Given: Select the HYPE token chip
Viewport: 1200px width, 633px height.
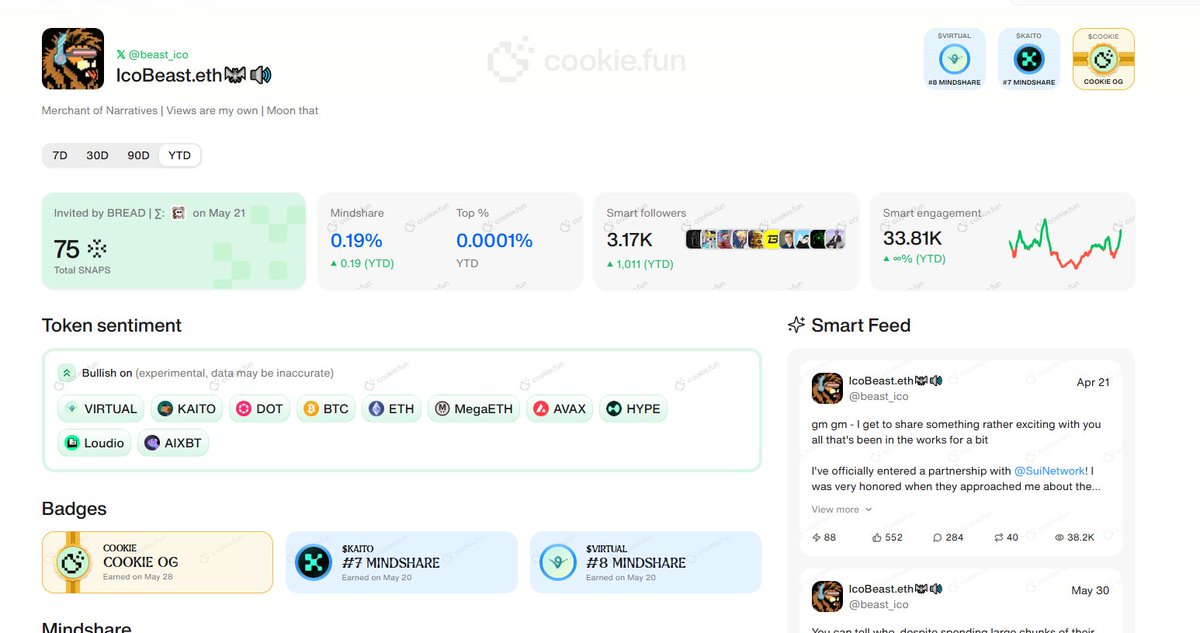Looking at the screenshot, I should click(633, 409).
